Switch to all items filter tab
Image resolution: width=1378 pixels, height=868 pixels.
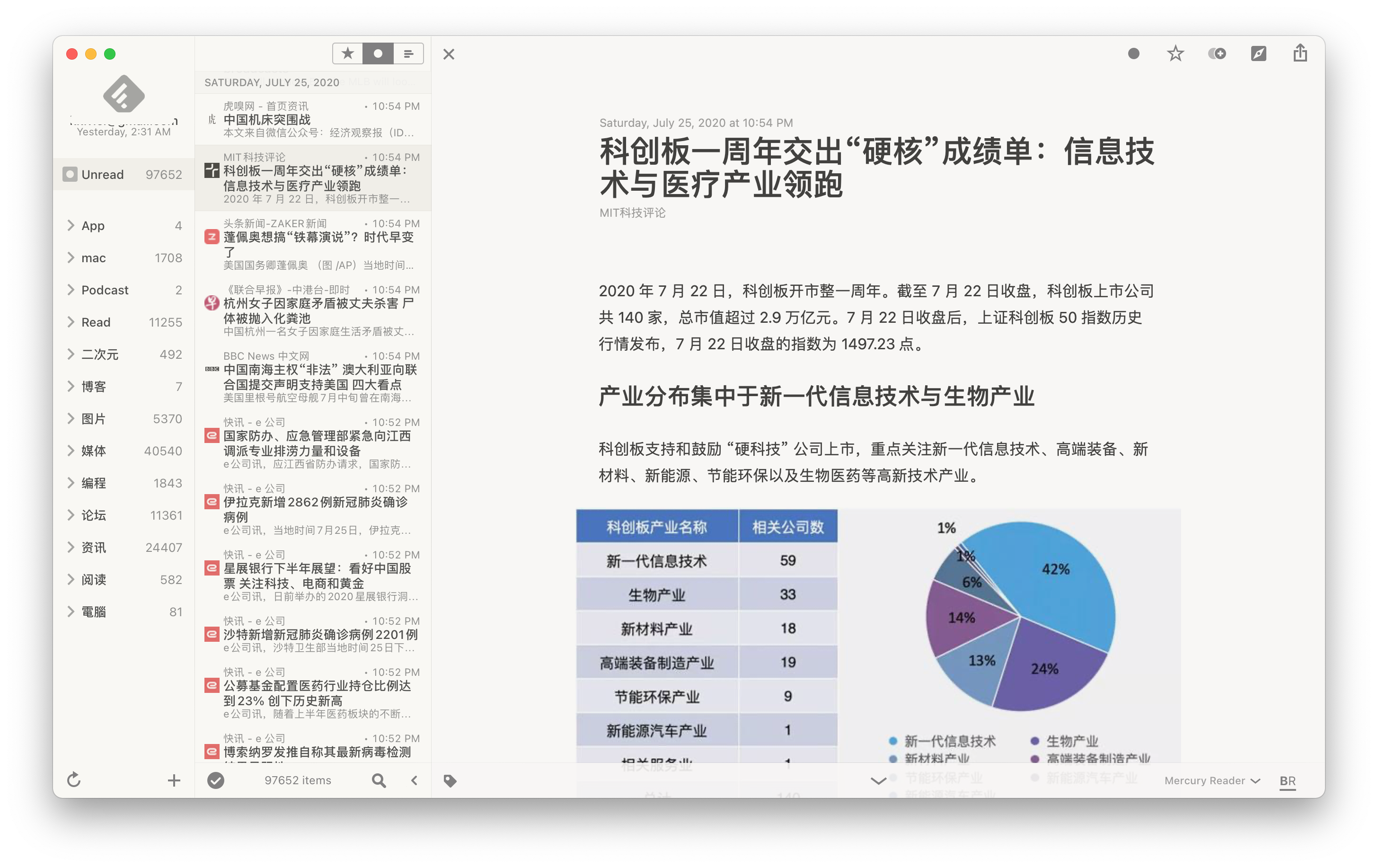[x=408, y=54]
